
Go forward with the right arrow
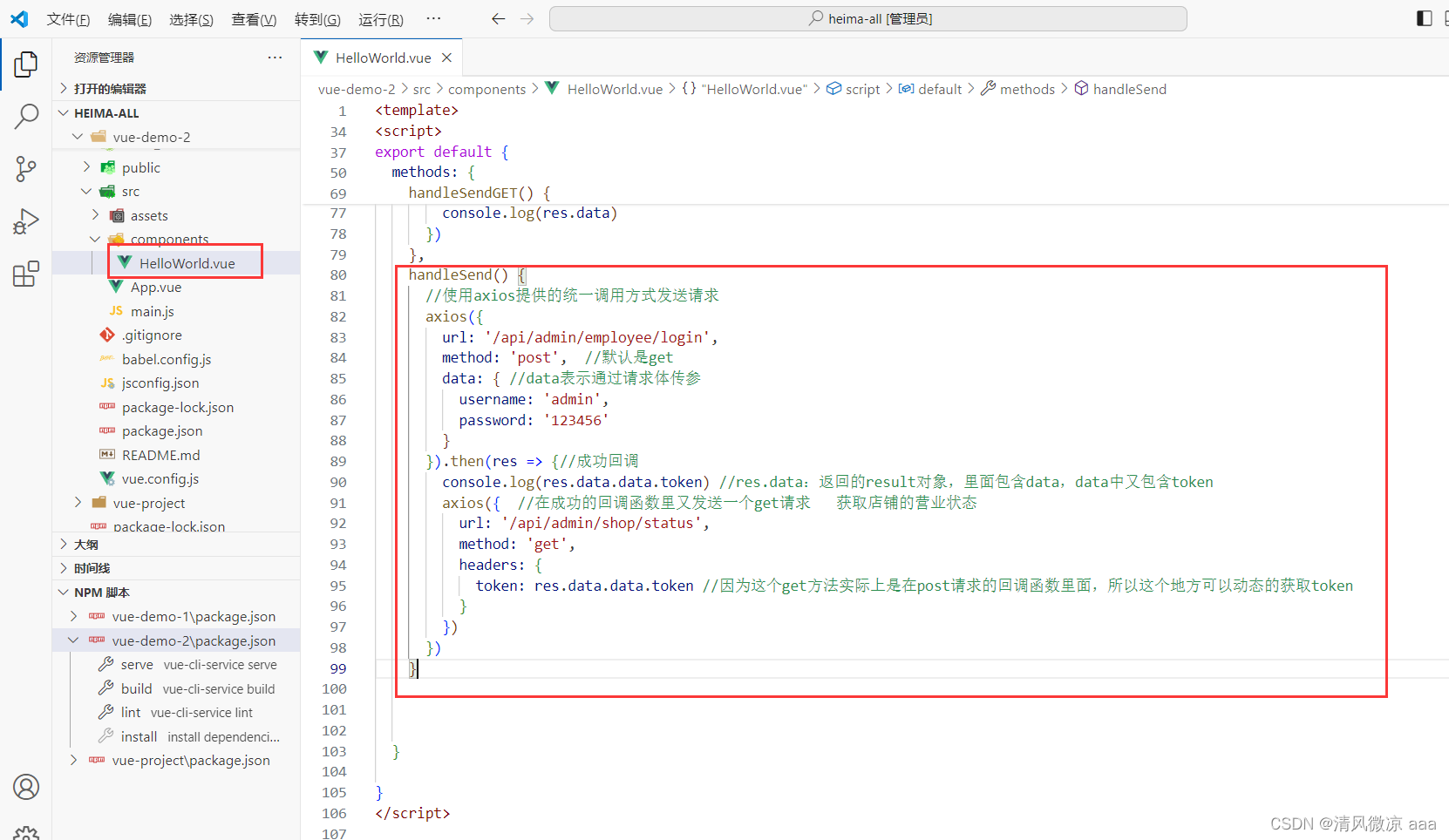(x=527, y=18)
